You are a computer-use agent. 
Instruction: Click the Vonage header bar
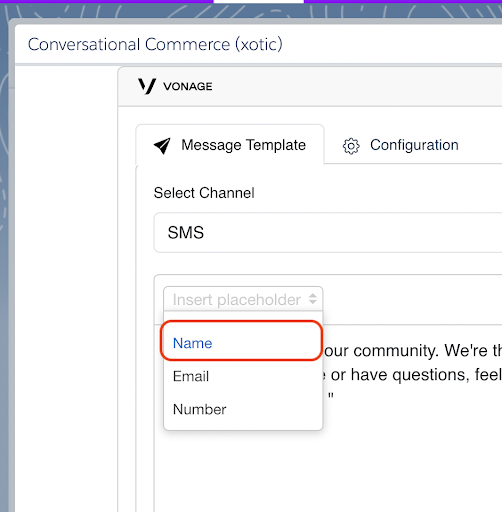pos(310,87)
